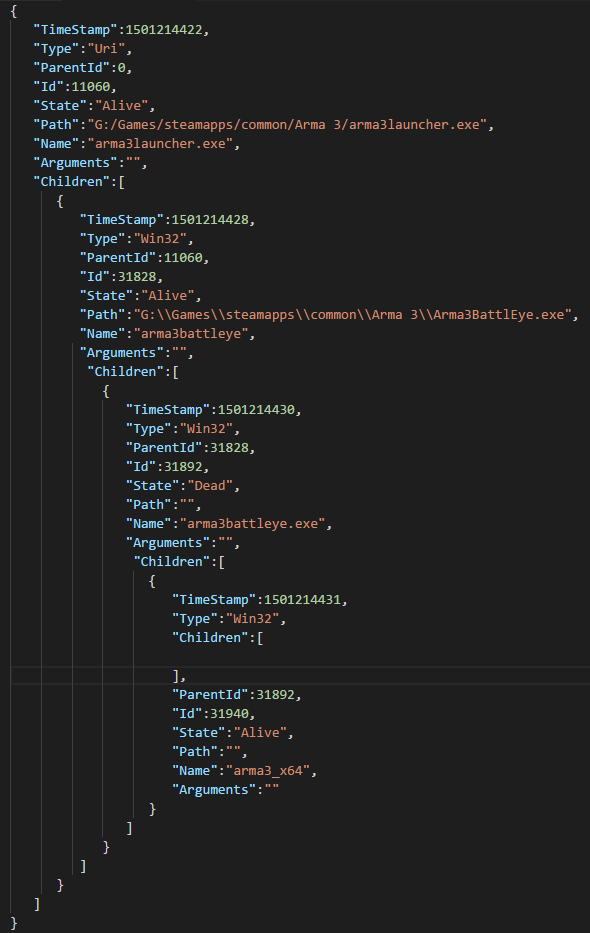This screenshot has height=933, width=590.
Task: Click the TimeStamp value 1501214431
Action: point(302,599)
